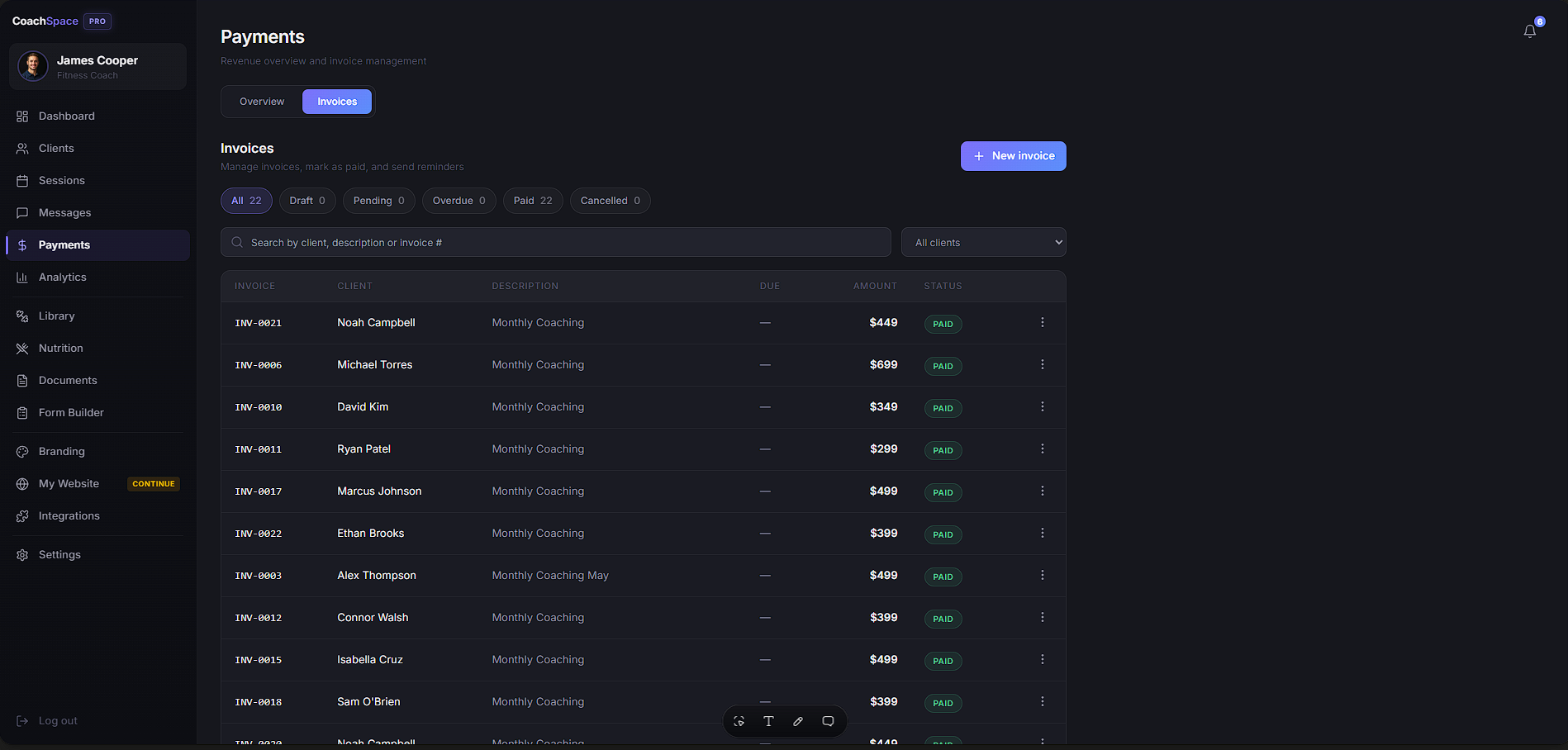The image size is (1568, 750).
Task: Click the Settings gear icon
Action: (22, 555)
